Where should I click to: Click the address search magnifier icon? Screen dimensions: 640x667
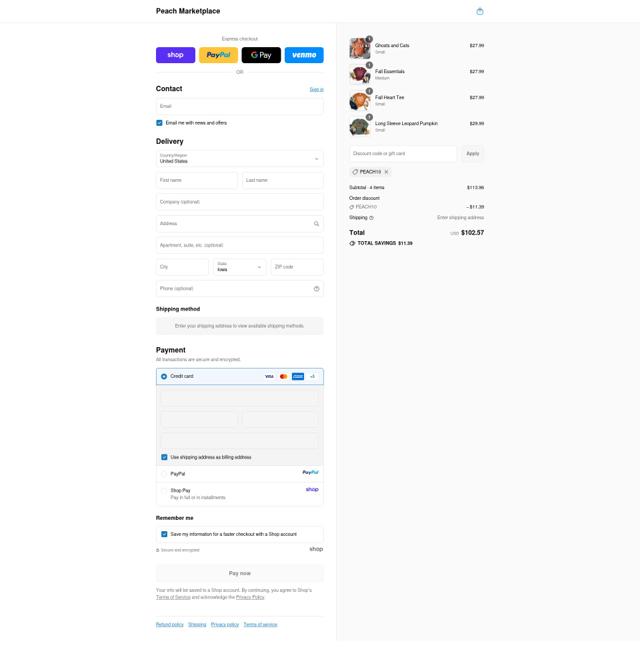pos(316,224)
